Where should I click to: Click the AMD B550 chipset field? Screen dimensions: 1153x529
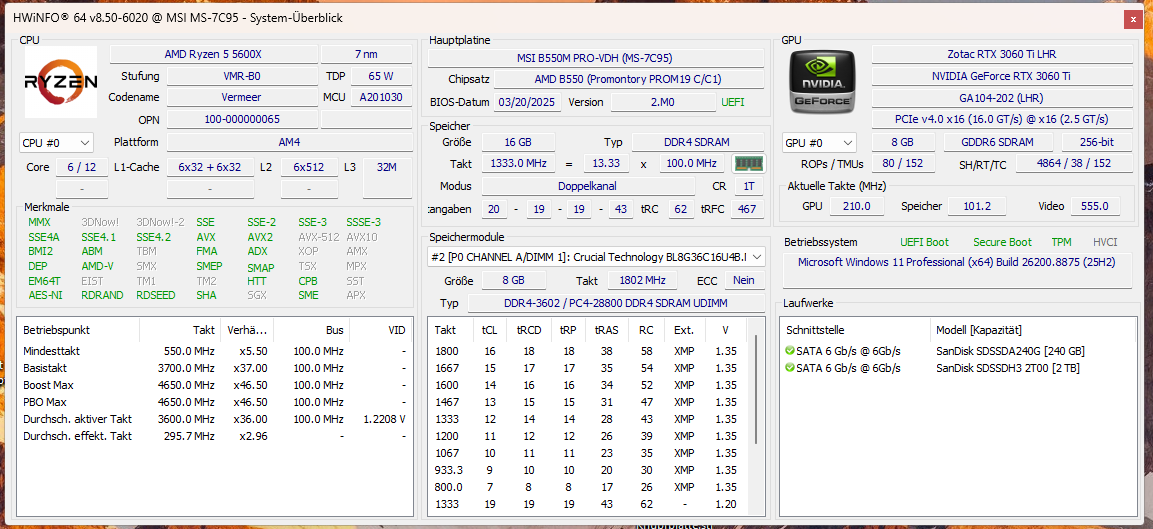[x=628, y=79]
